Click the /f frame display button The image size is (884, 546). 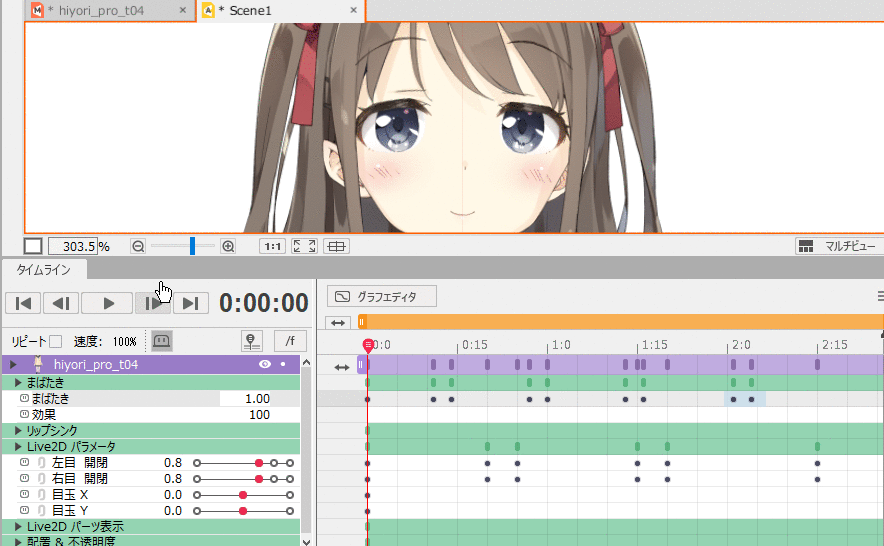[290, 341]
